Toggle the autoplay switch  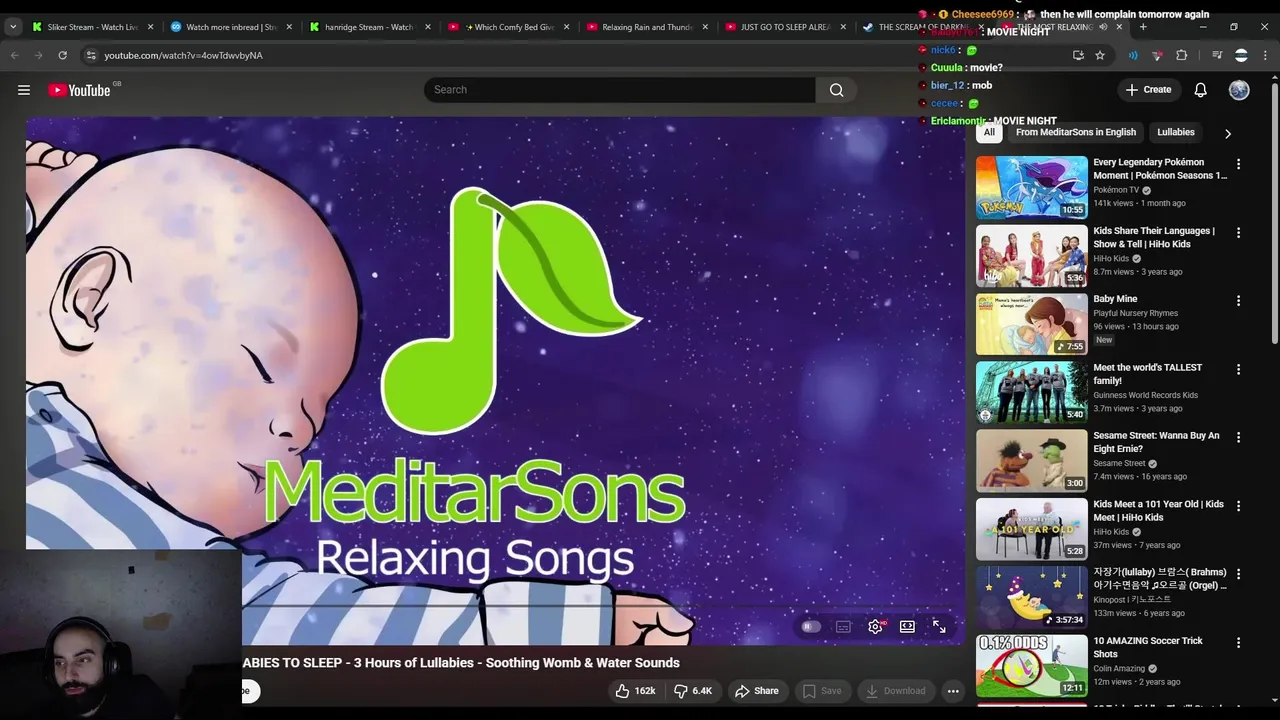point(811,626)
